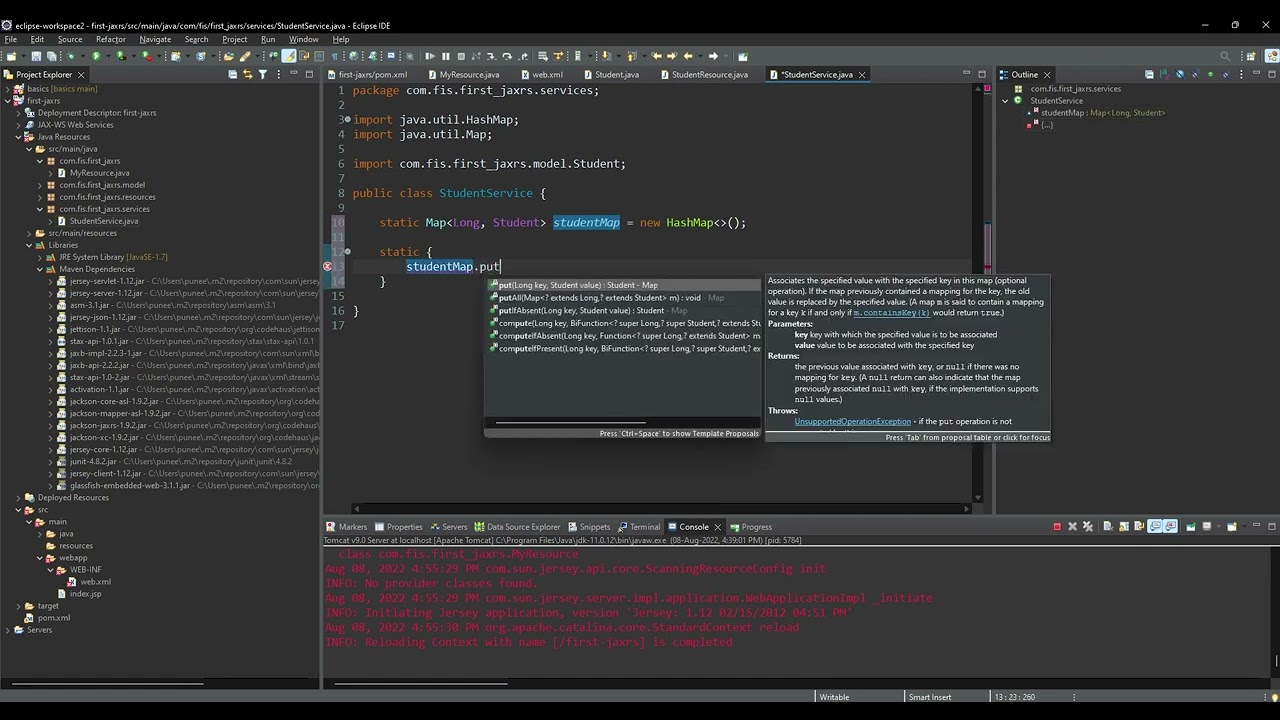The width and height of the screenshot is (1280, 720).
Task: Open the Data Source Explorer tab
Action: (x=517, y=527)
